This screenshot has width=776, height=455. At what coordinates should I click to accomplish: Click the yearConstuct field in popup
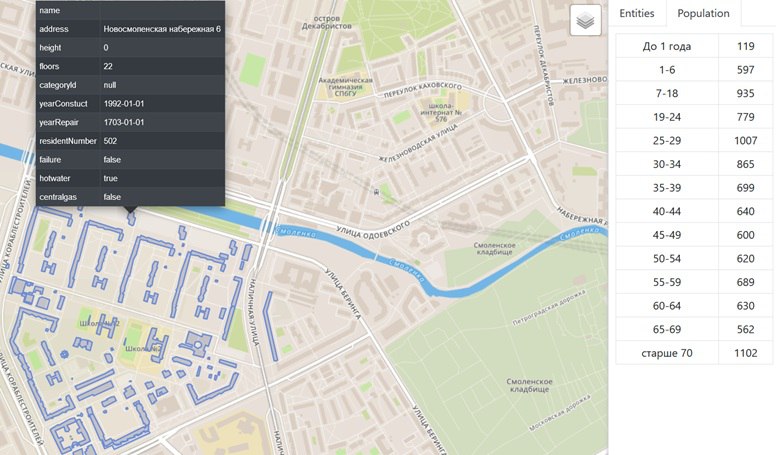(x=64, y=104)
